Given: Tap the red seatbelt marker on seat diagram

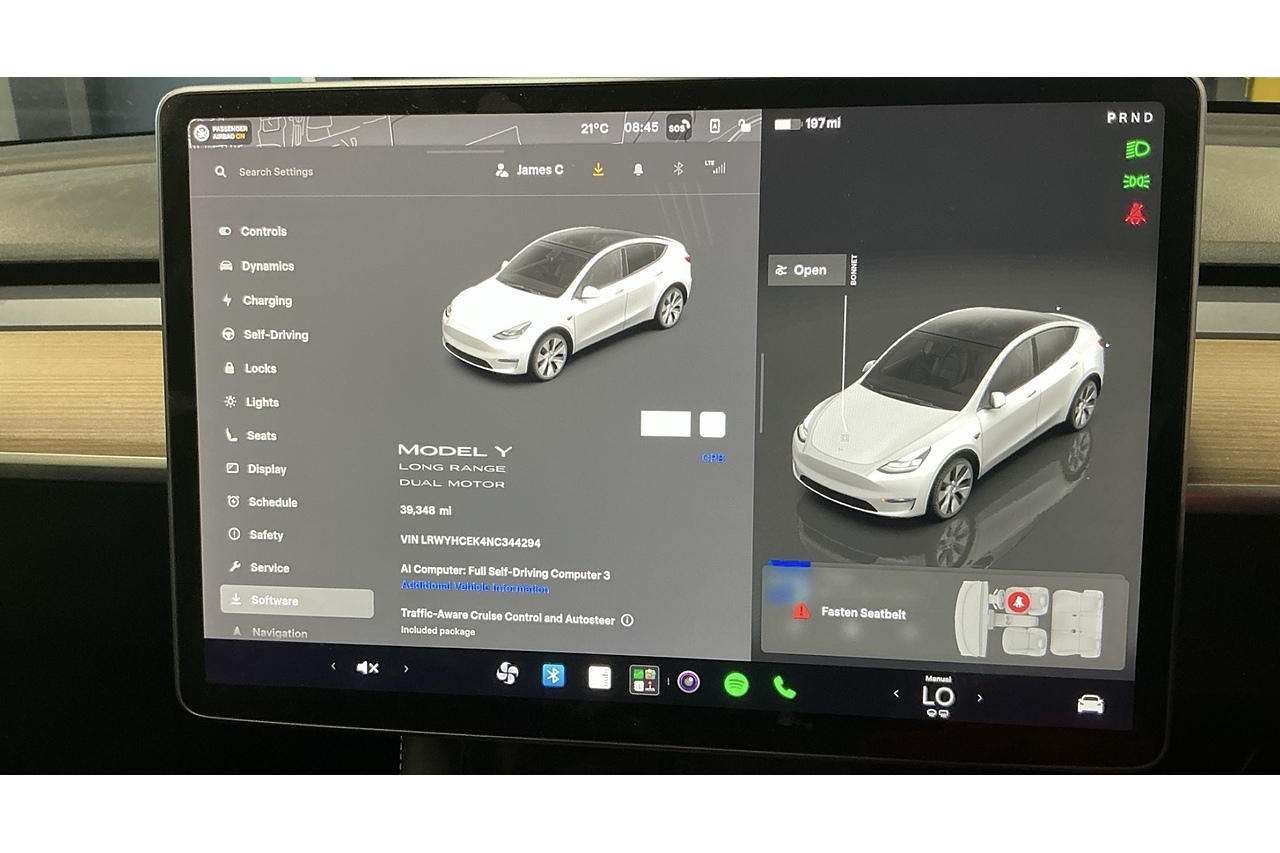Looking at the screenshot, I should tap(1018, 601).
